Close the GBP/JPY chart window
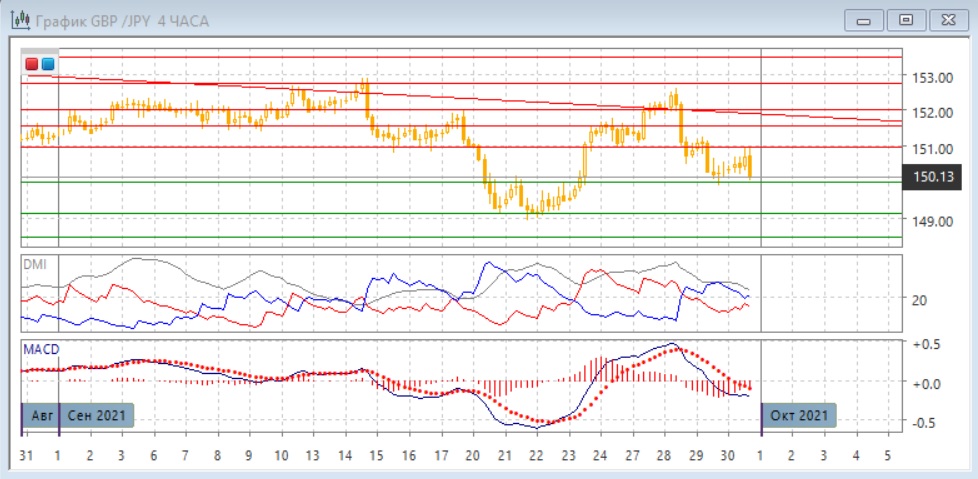 click(945, 19)
